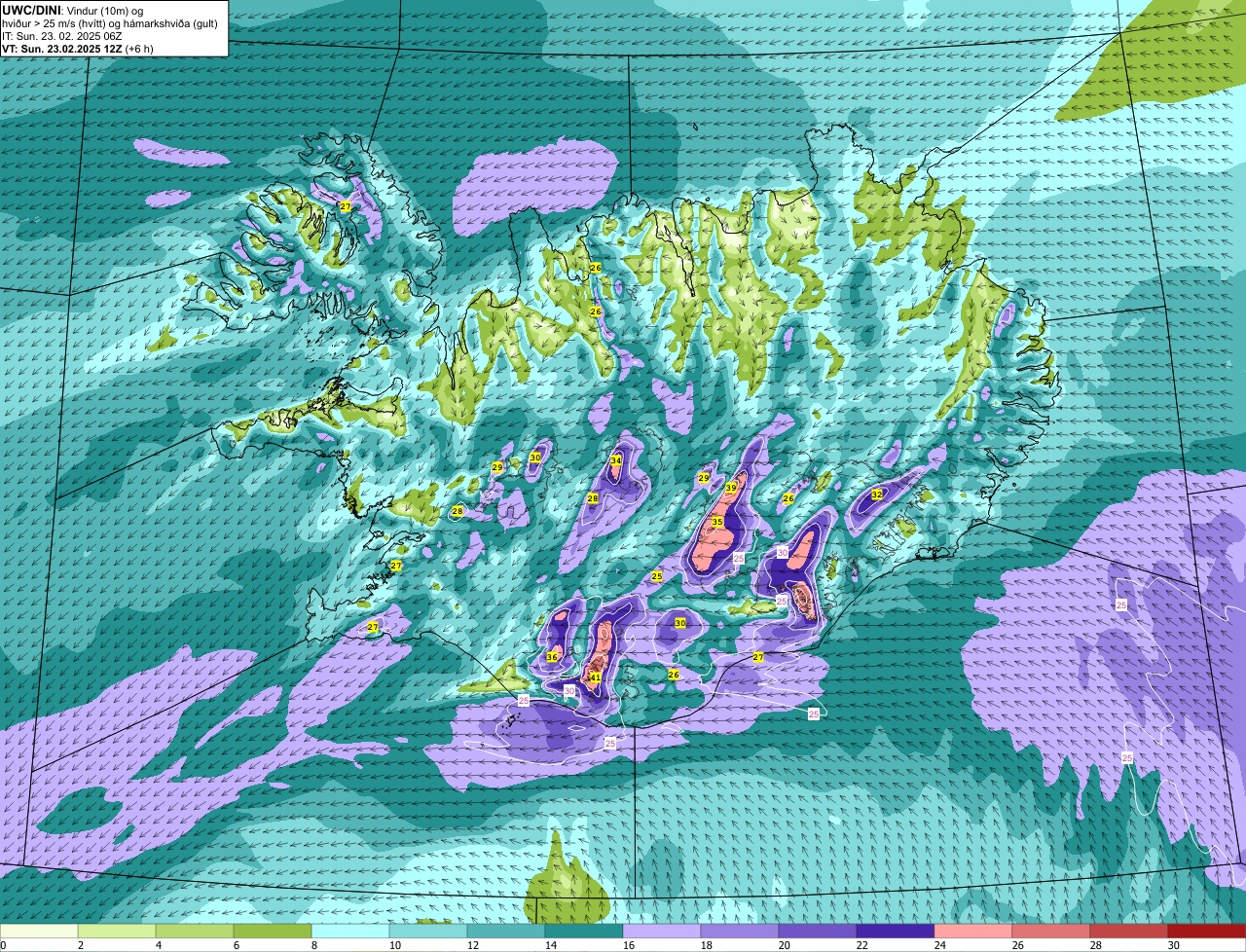The width and height of the screenshot is (1246, 952).
Task: Click the legend scale number 22
Action: [x=862, y=945]
